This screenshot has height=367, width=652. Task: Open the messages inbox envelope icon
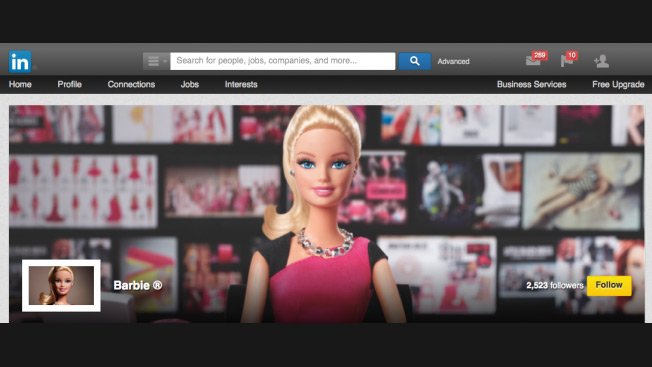[533, 61]
